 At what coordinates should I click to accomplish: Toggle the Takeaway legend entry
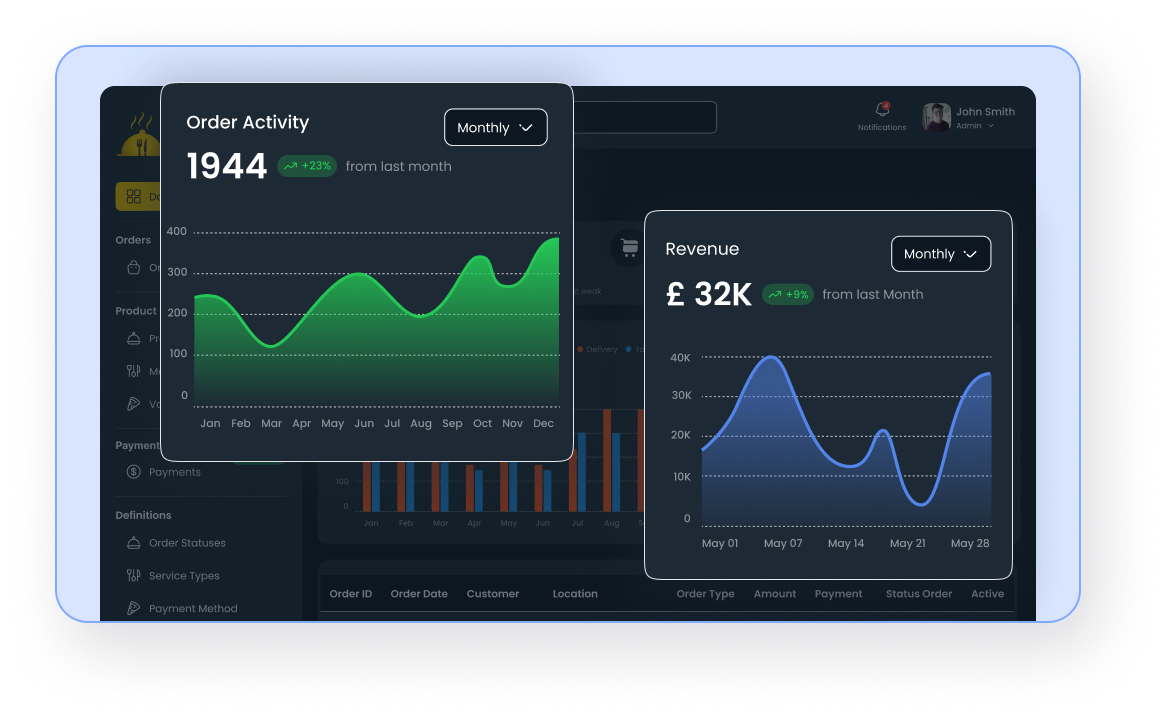[629, 349]
